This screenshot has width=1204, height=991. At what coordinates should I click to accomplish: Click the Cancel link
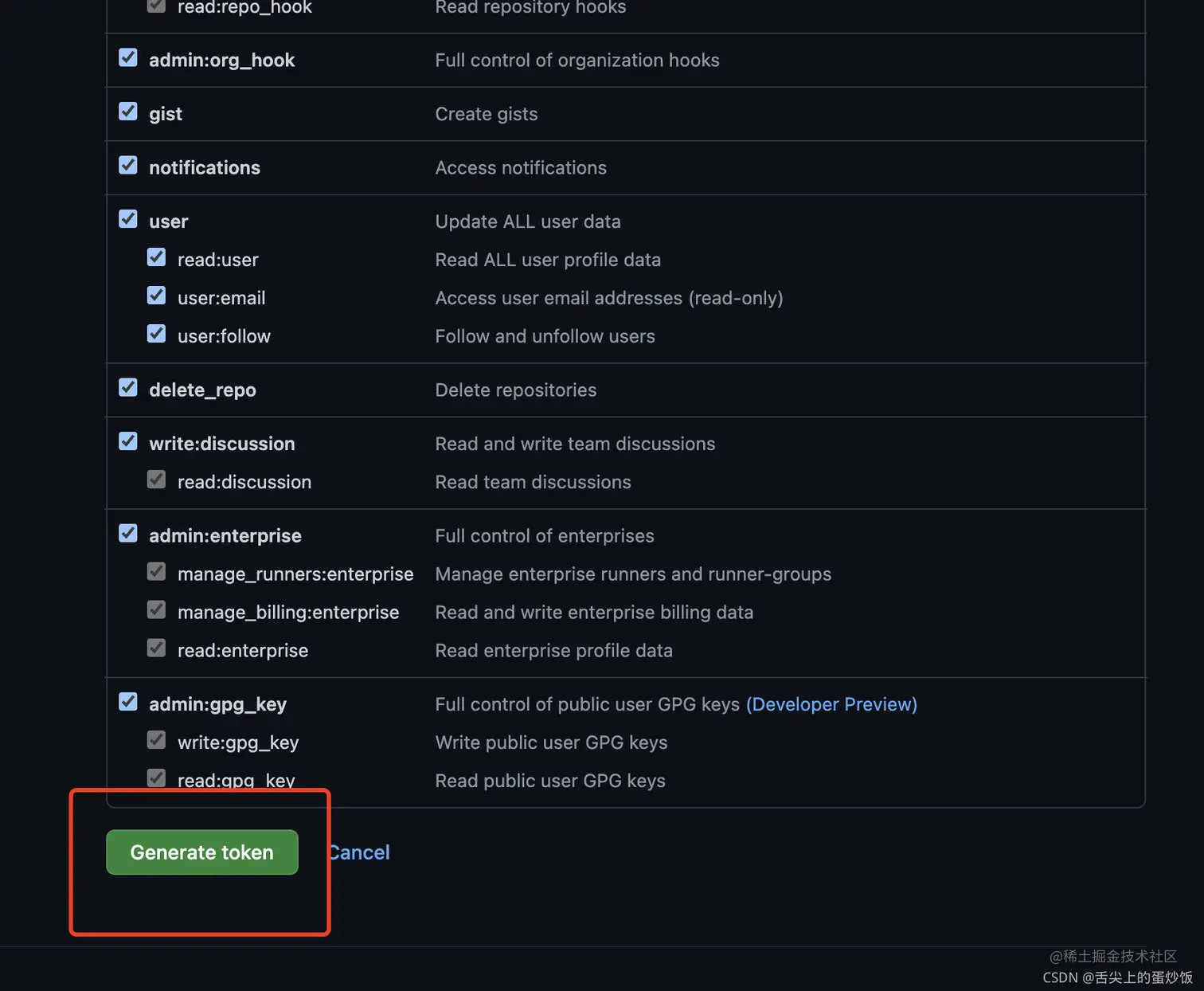359,853
